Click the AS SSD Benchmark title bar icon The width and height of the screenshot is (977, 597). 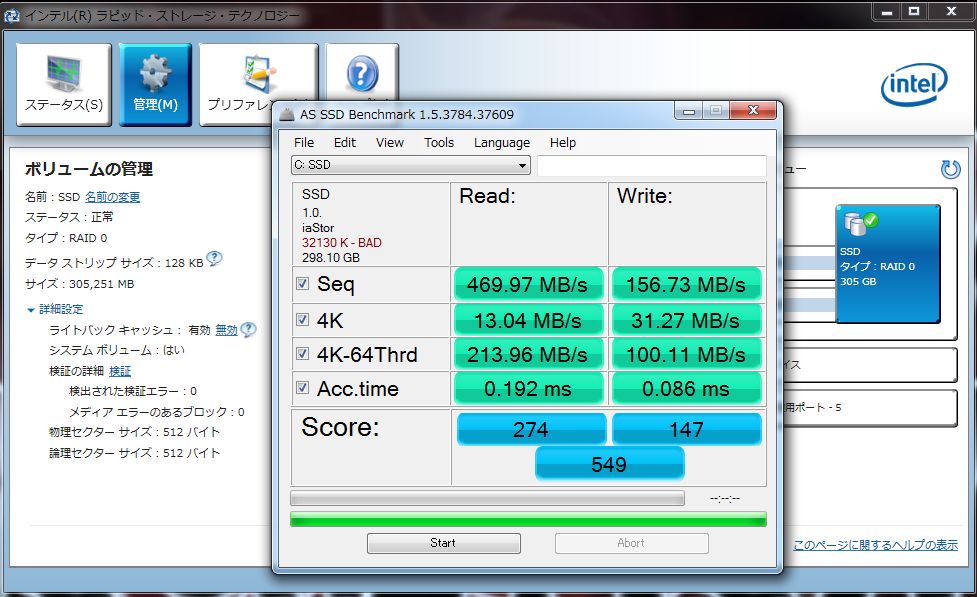(286, 115)
